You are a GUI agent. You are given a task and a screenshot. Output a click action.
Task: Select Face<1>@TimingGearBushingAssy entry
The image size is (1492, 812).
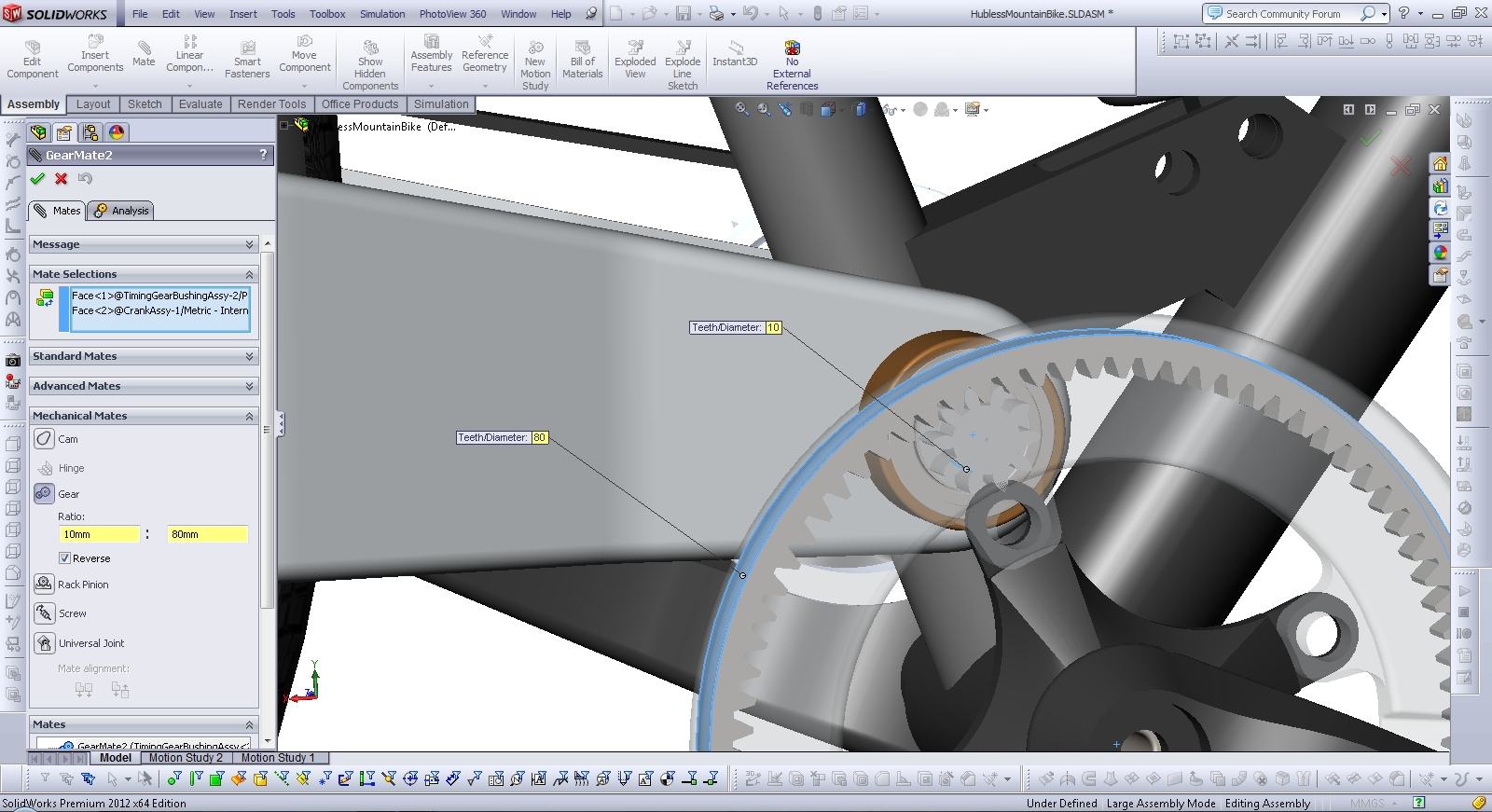coord(159,296)
